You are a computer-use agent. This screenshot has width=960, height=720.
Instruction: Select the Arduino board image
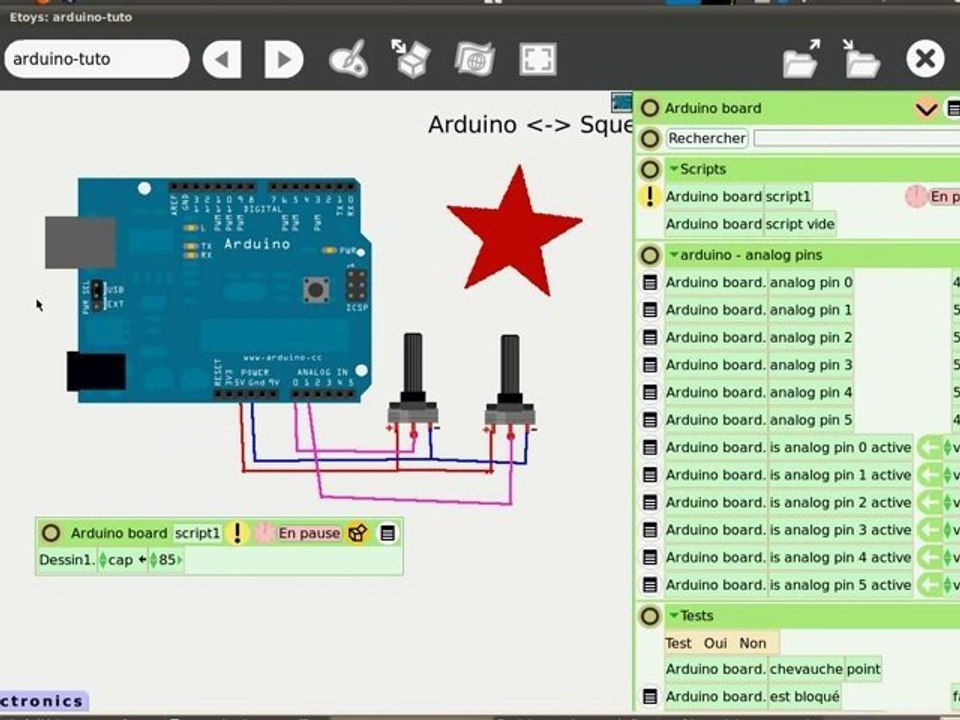click(x=209, y=290)
